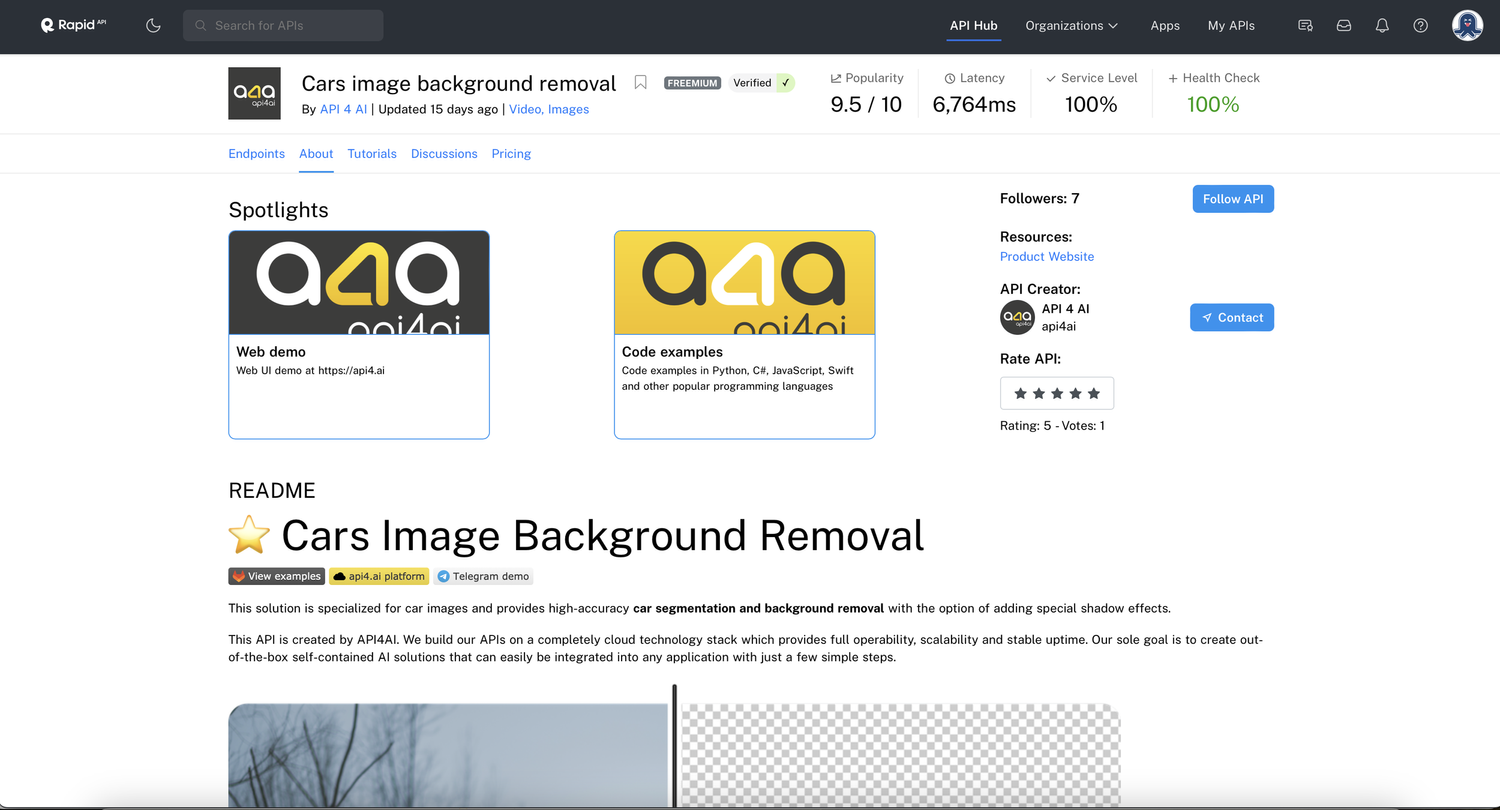Viewport: 1500px width, 810px height.
Task: Bookmark the Cars image background removal API
Action: coord(641,83)
